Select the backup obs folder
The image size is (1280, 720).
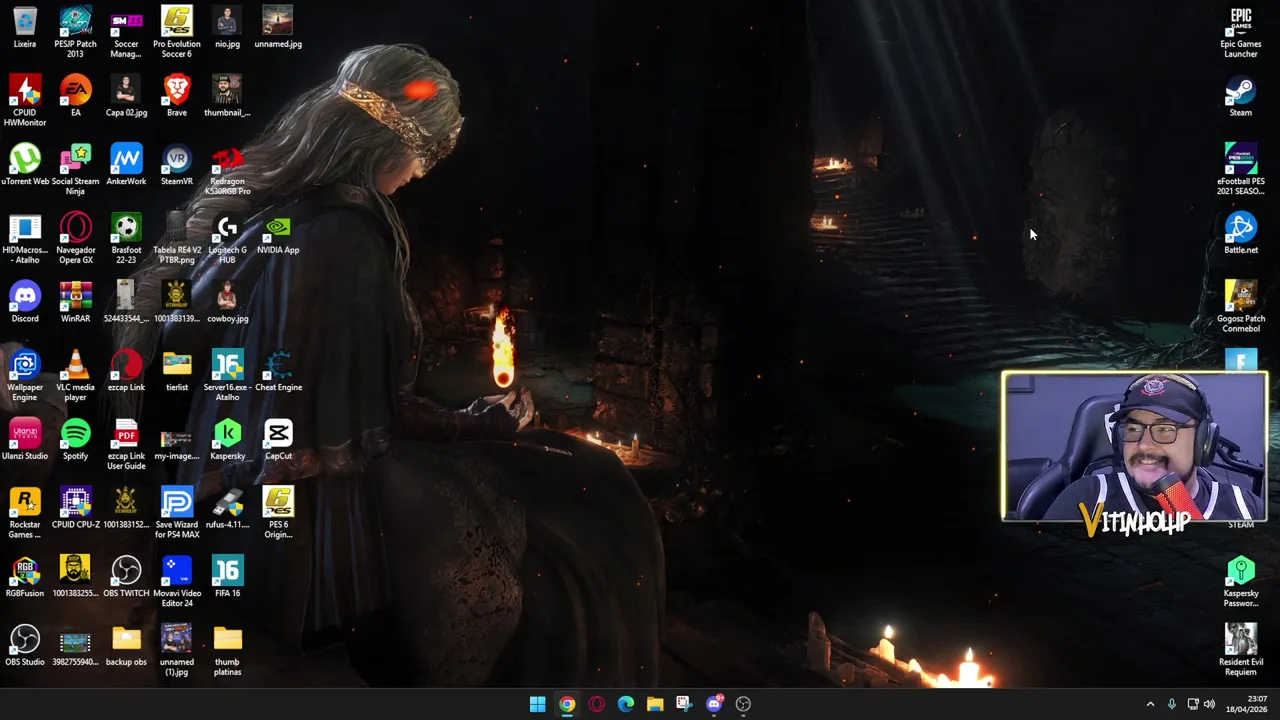click(x=126, y=645)
